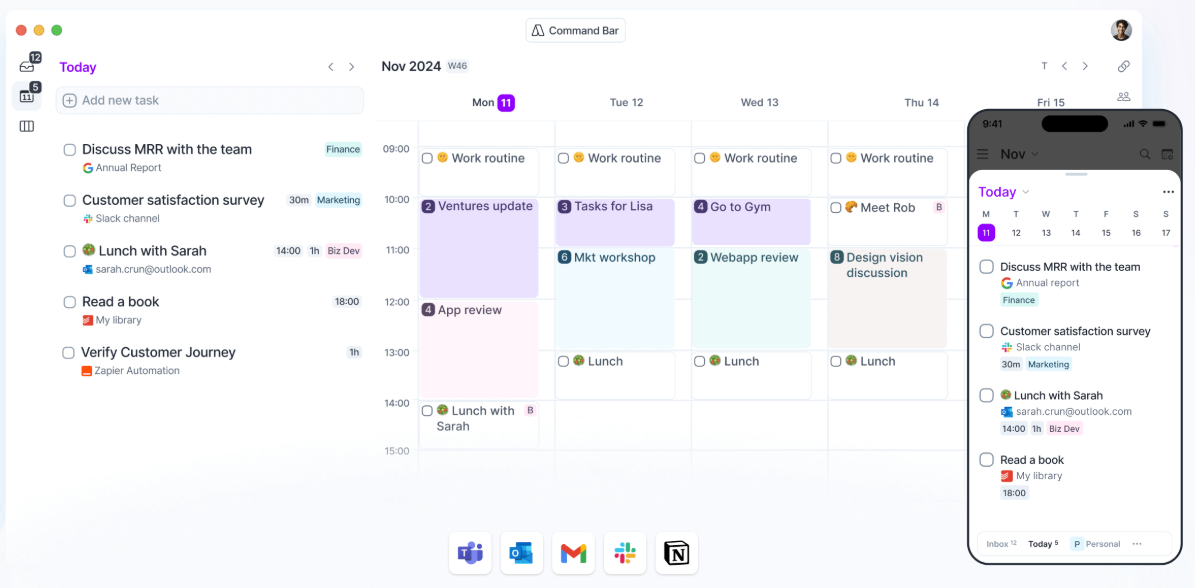Image resolution: width=1195 pixels, height=588 pixels.
Task: Open the three-dot menu beside phone Today
Action: pyautogui.click(x=1168, y=192)
